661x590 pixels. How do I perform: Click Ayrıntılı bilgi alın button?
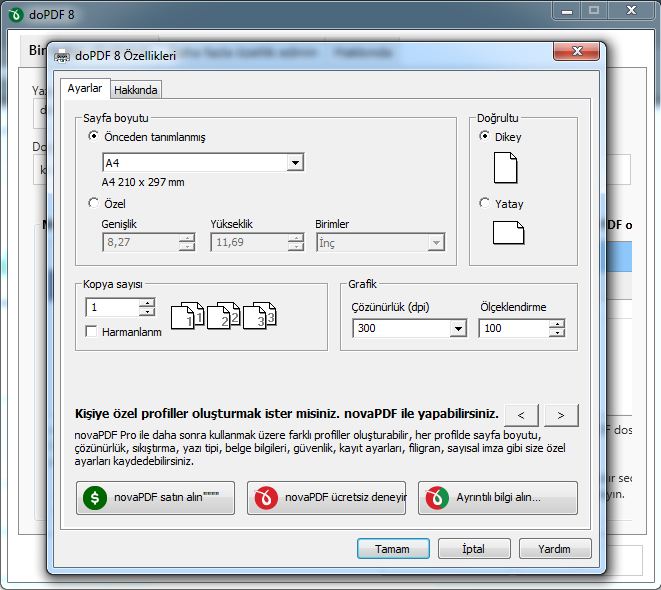pyautogui.click(x=497, y=498)
